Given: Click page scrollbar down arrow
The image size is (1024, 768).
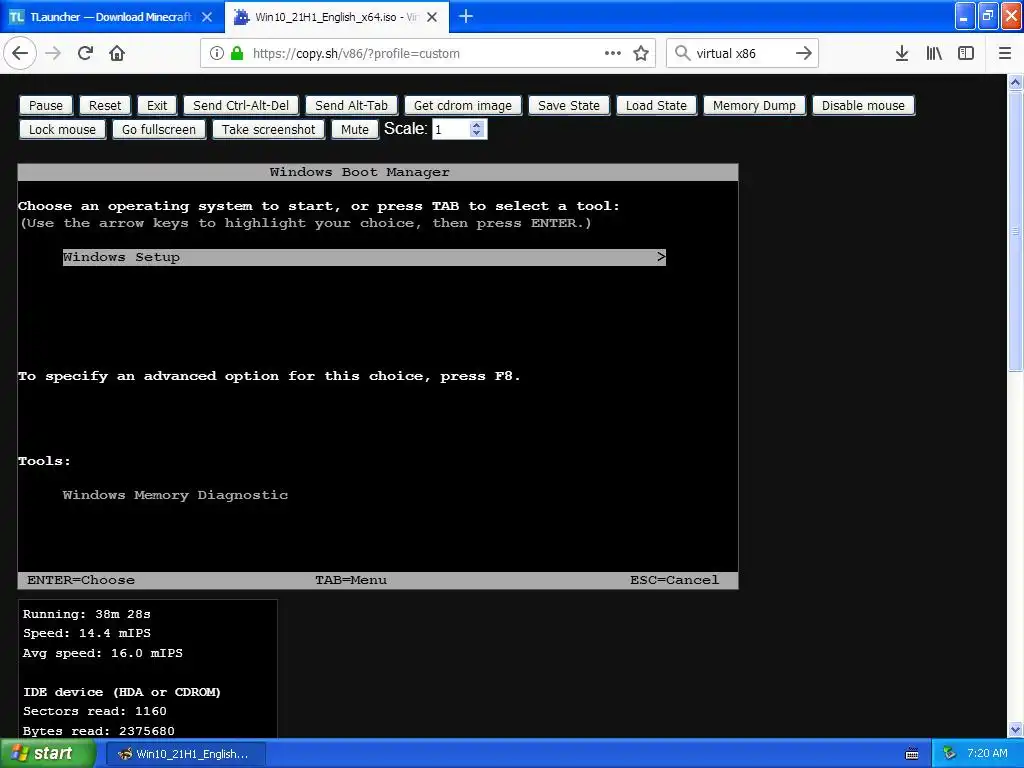Looking at the screenshot, I should [x=1016, y=729].
